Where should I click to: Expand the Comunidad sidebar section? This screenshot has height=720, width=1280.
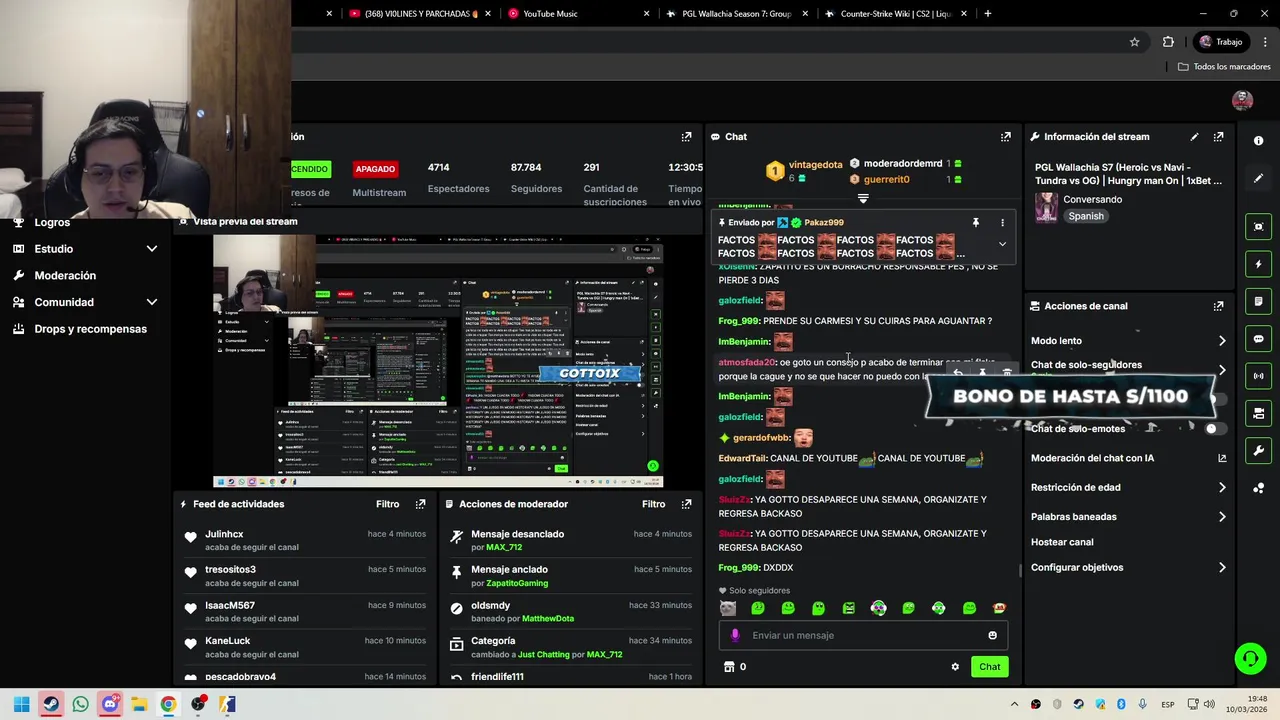152,302
